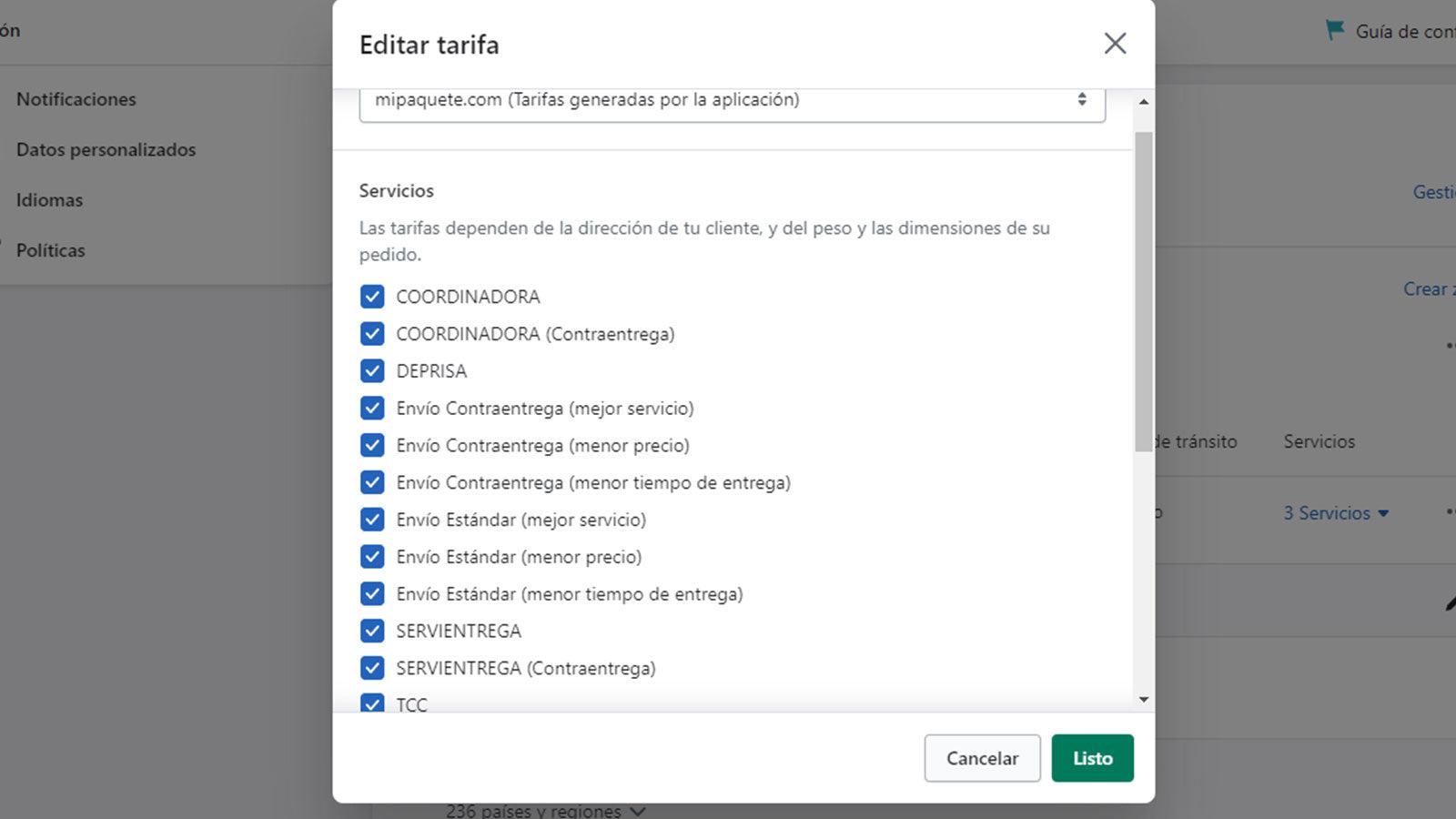The width and height of the screenshot is (1456, 819).
Task: Click the Listo button to confirm
Action: point(1092,757)
